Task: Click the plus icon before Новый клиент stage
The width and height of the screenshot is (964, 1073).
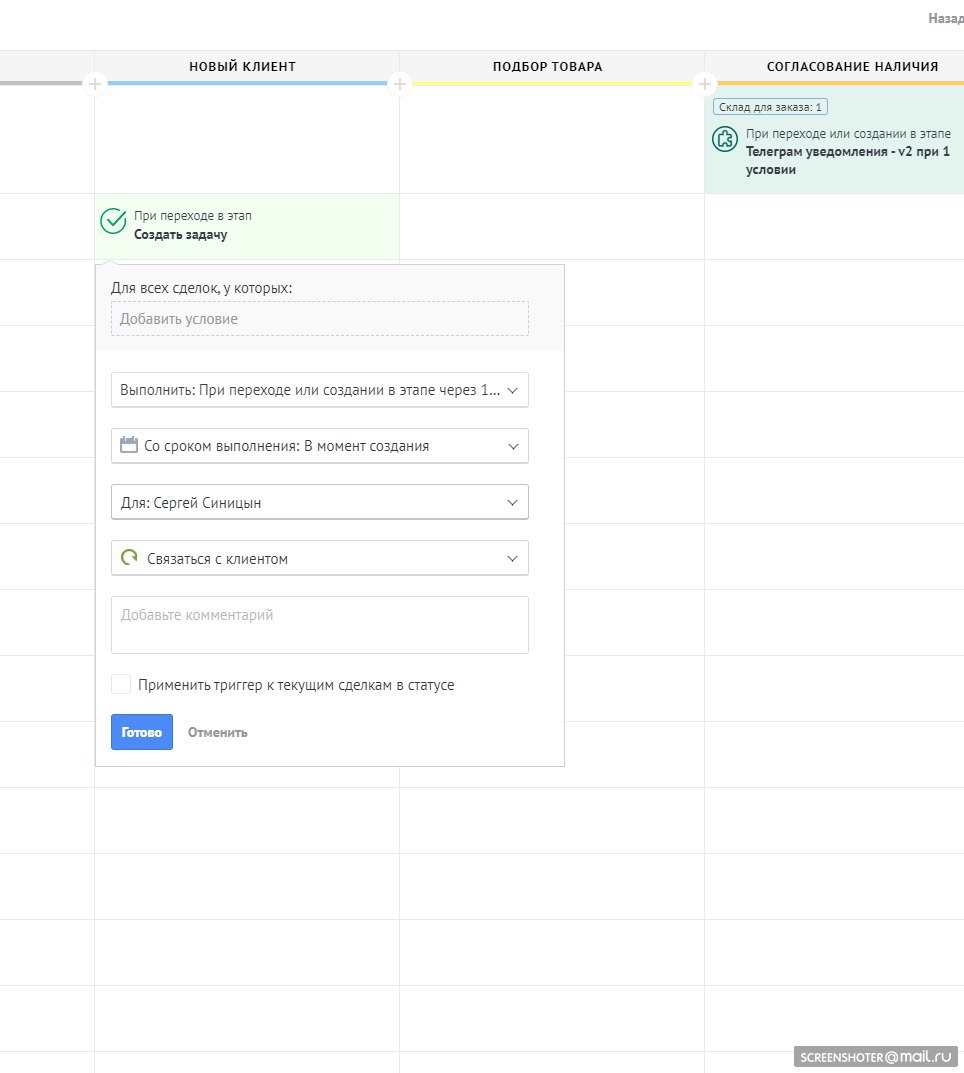Action: point(94,84)
